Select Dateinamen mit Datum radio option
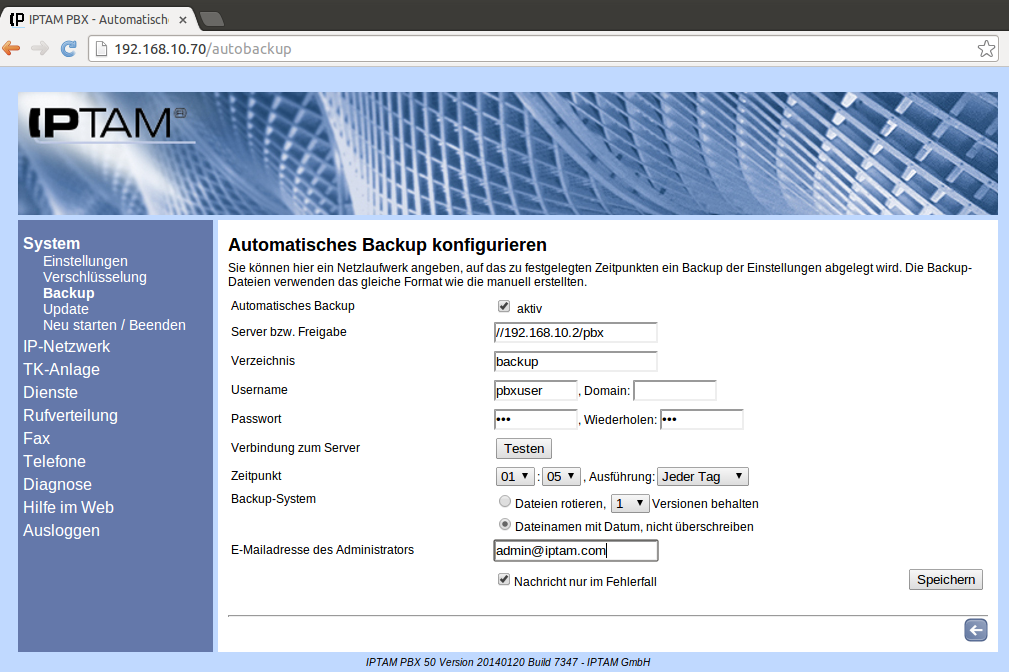Screen dimensions: 1009x672 pyautogui.click(x=505, y=525)
